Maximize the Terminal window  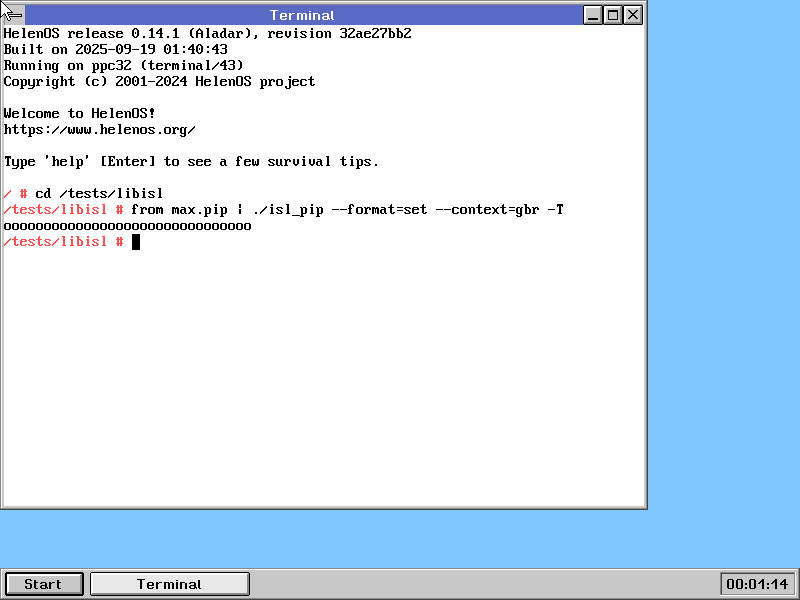tap(614, 15)
